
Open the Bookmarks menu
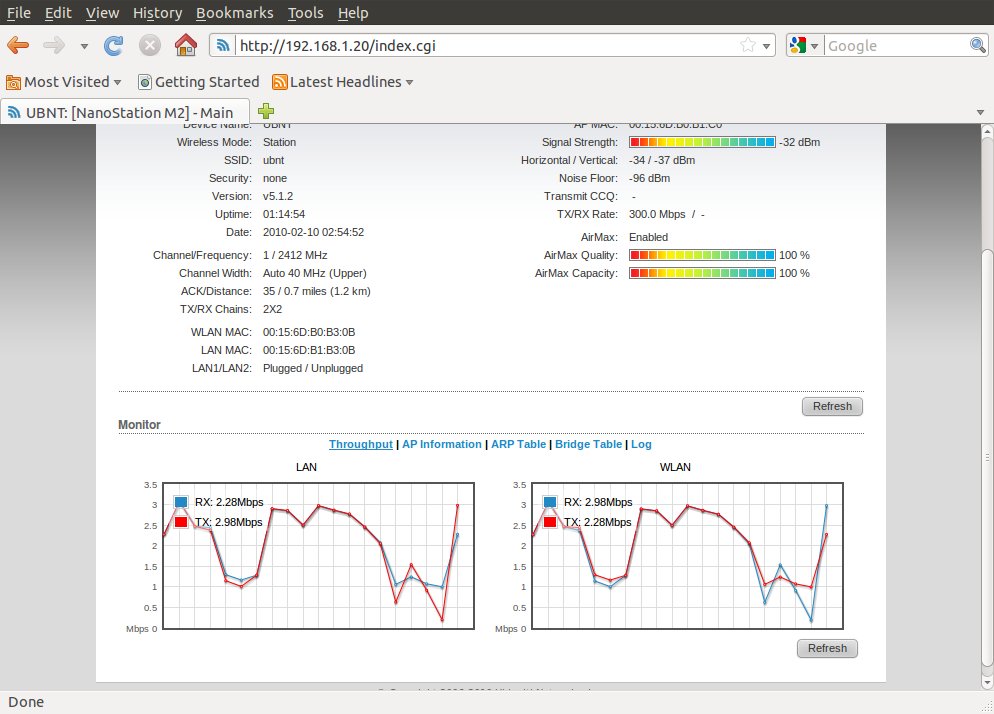coord(234,13)
